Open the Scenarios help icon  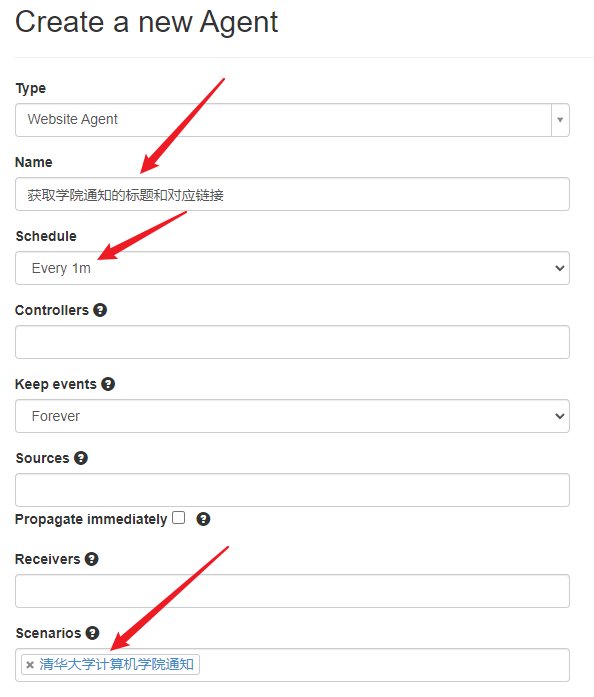pos(92,633)
